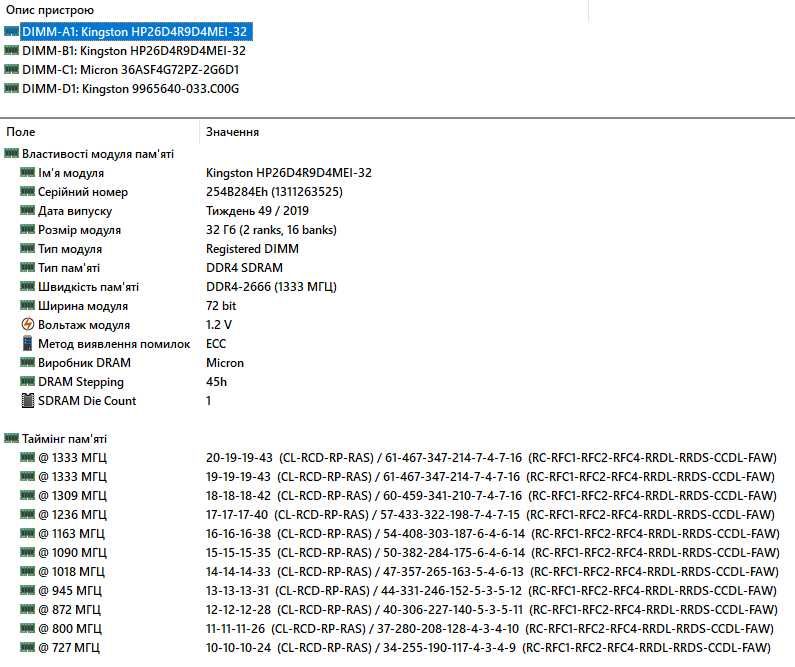795x667 pixels.
Task: Select the 'Опис пристрою' header label
Action: tap(50, 10)
